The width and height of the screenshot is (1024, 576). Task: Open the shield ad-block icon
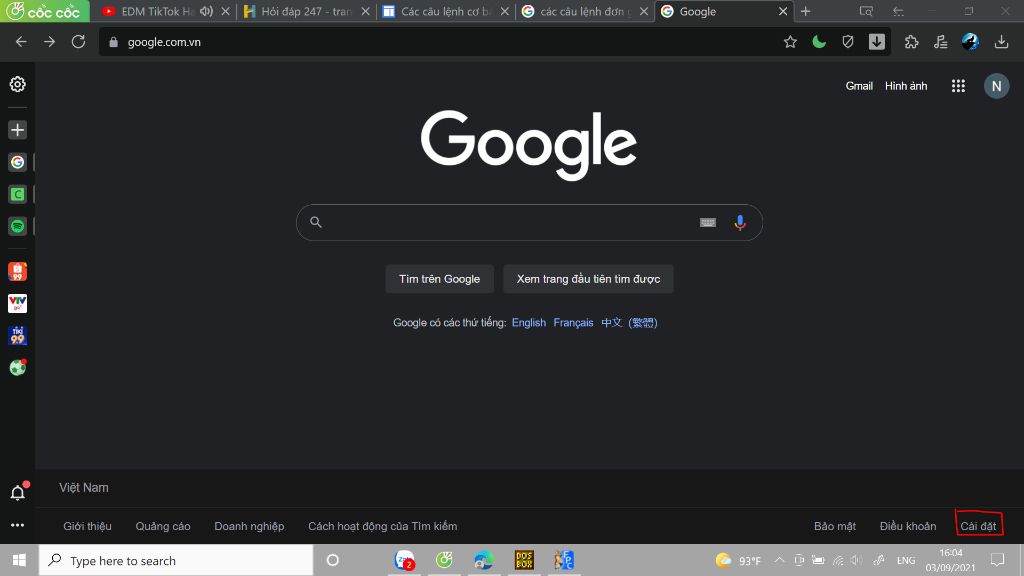pos(848,42)
